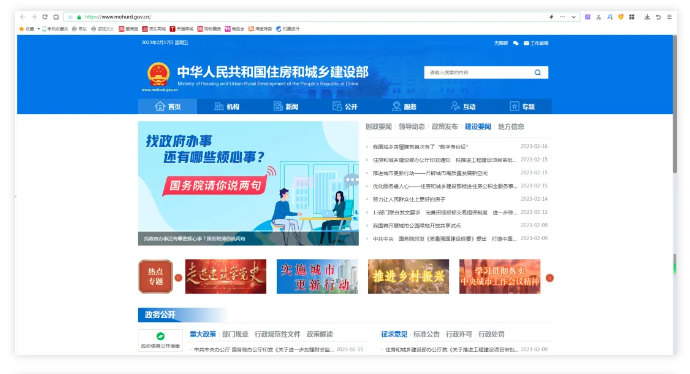Open the browser downloads icon
This screenshot has width=690, height=374.
click(647, 17)
